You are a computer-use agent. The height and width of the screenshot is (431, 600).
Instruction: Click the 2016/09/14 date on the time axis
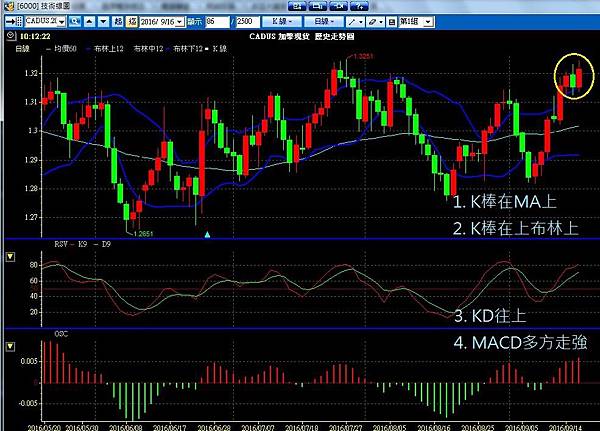(x=565, y=427)
